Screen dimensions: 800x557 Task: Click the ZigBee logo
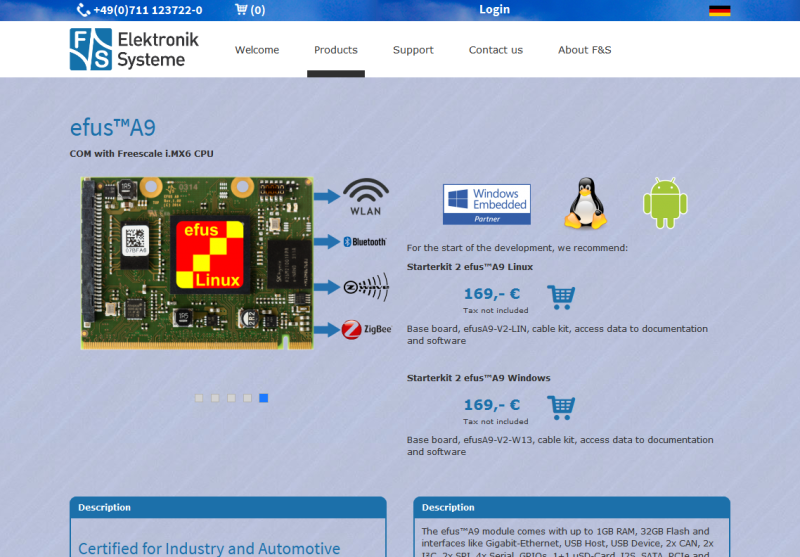click(366, 330)
